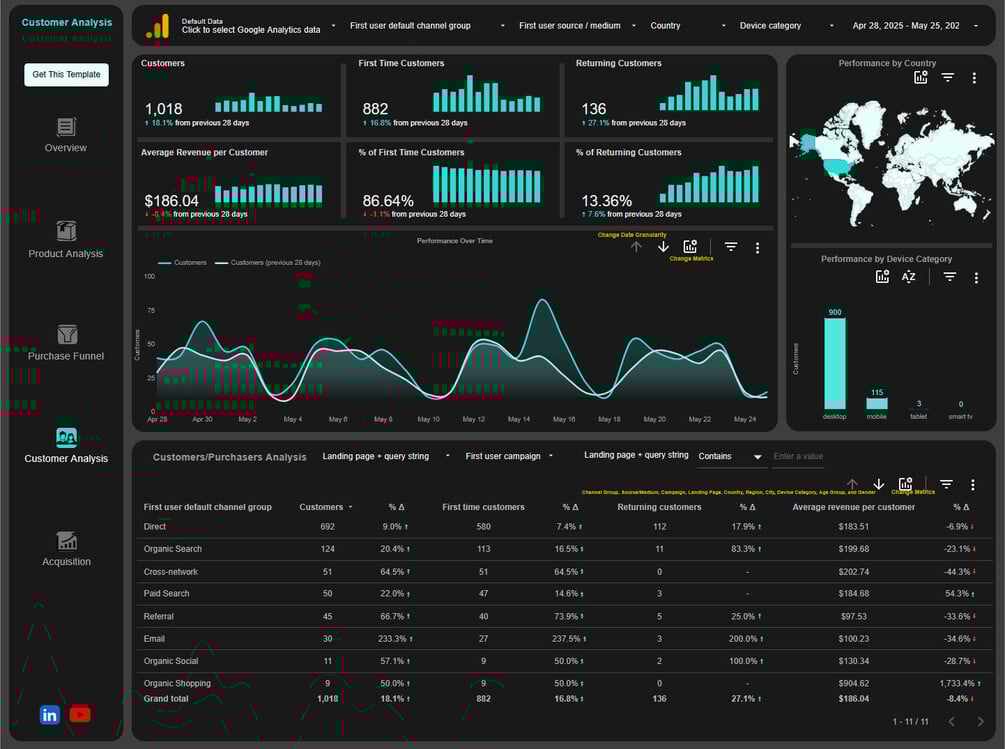Open filter icon on Performance by Country
Image resolution: width=1005 pixels, height=749 pixels.
[x=947, y=78]
